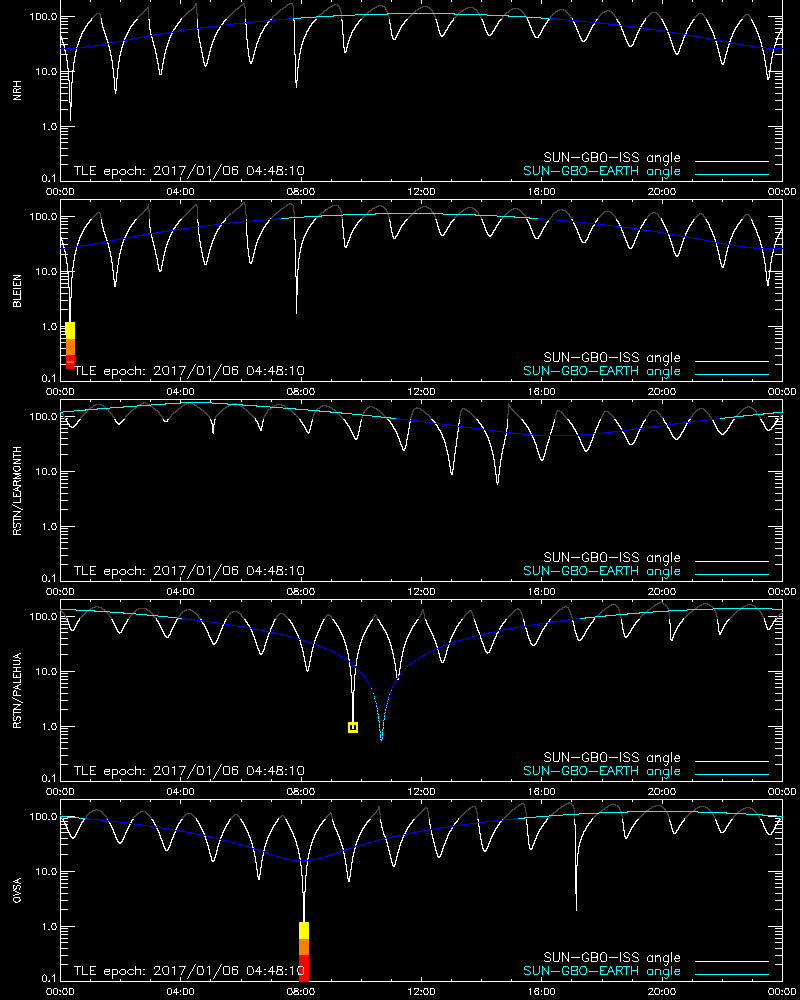Click the RSTN/PALEHUA panel axis title

point(17,691)
